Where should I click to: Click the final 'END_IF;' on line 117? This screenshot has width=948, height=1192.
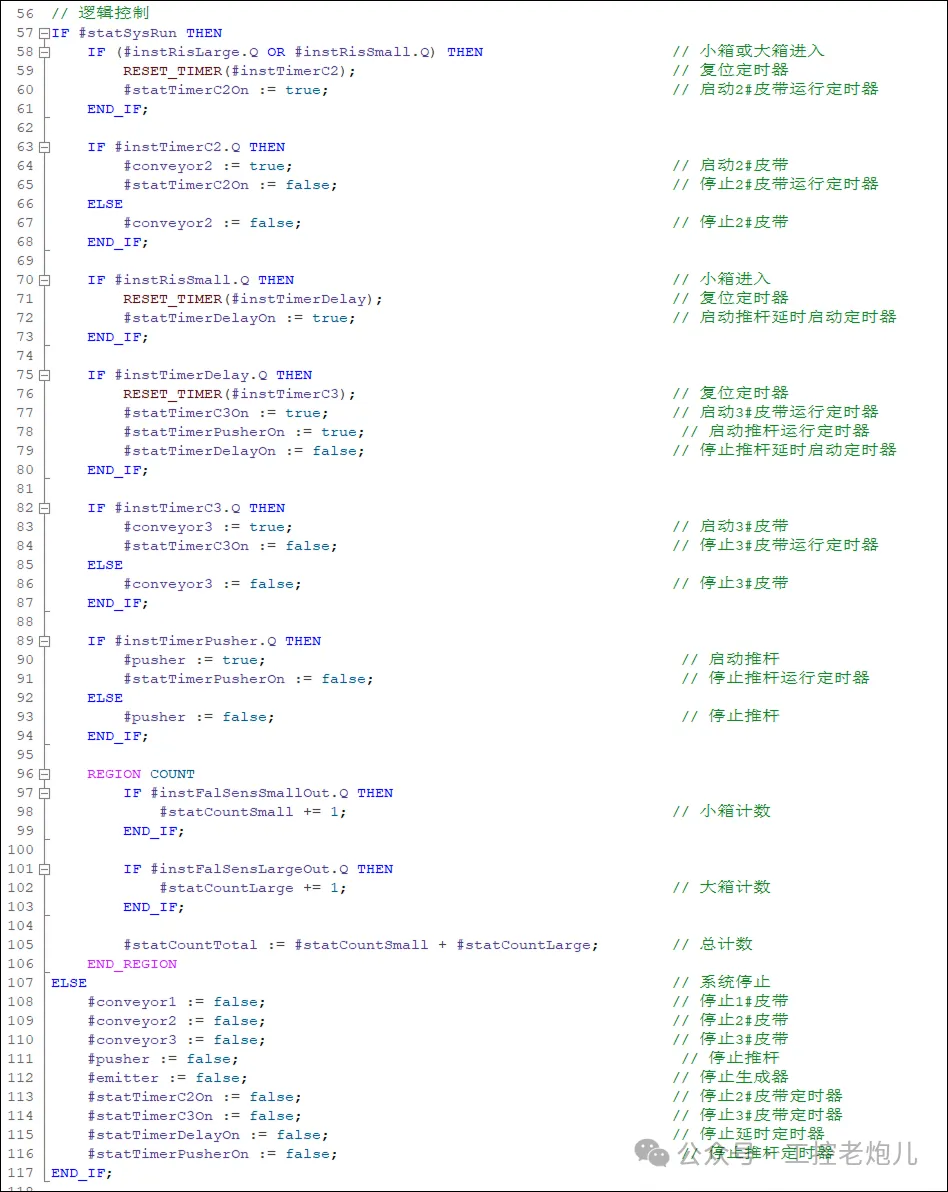pos(82,1174)
